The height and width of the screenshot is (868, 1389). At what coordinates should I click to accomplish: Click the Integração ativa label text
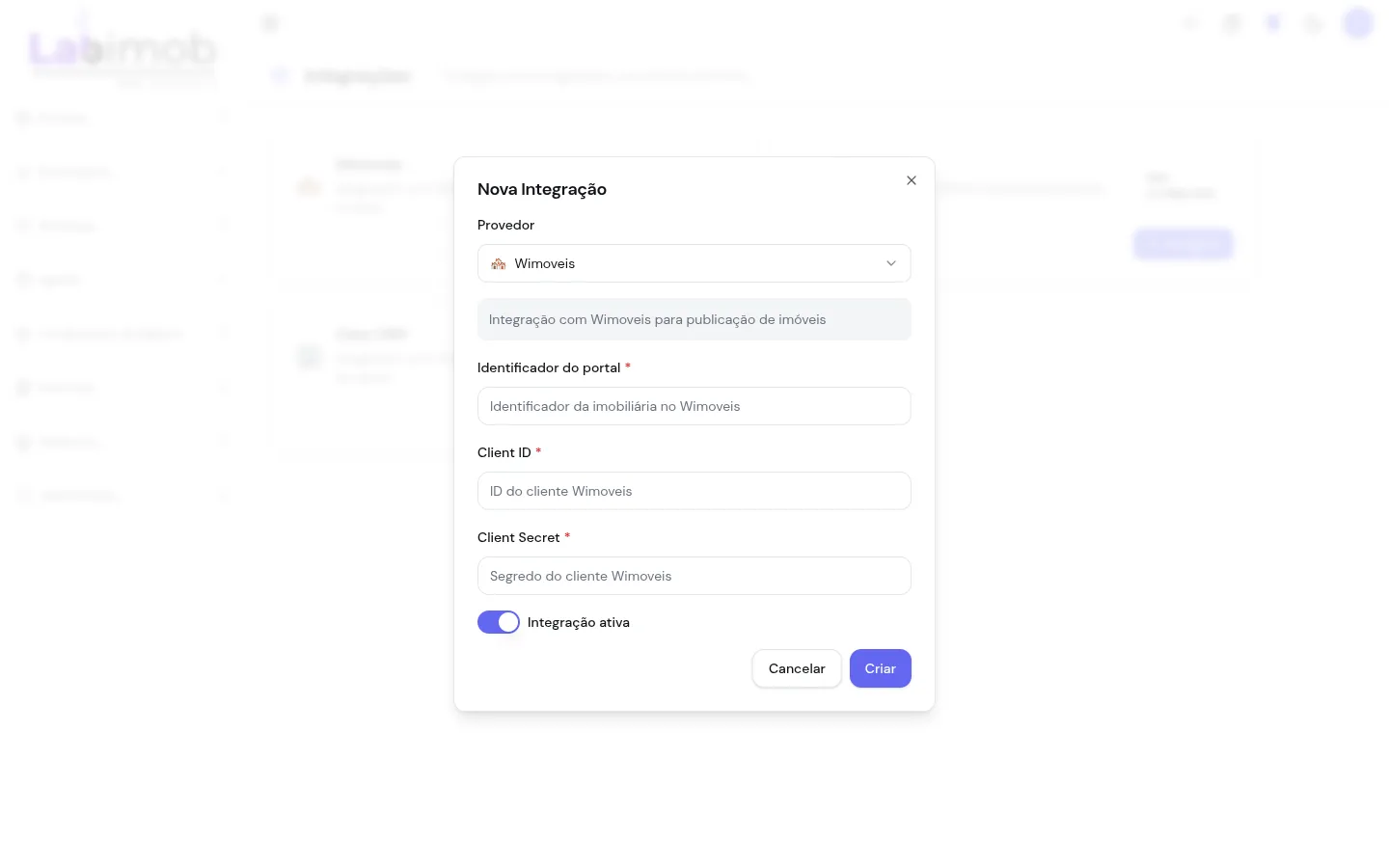(x=579, y=622)
